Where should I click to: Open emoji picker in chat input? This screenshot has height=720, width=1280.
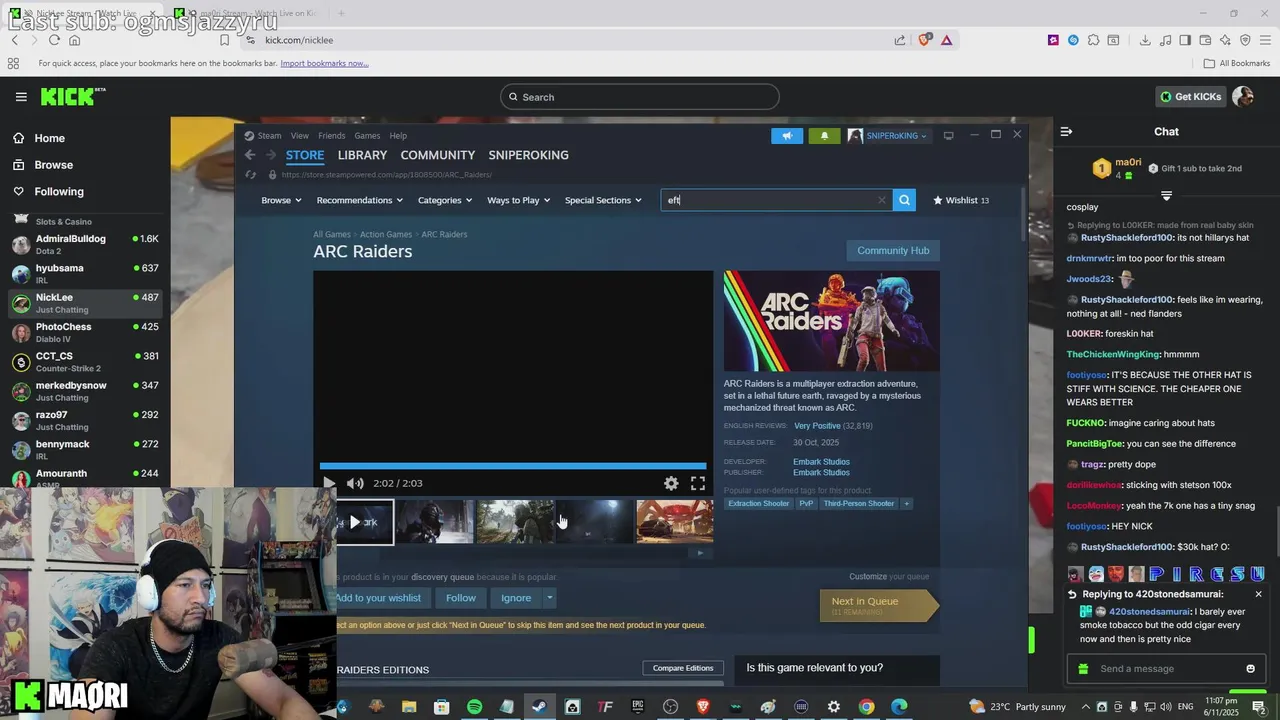click(x=1250, y=669)
